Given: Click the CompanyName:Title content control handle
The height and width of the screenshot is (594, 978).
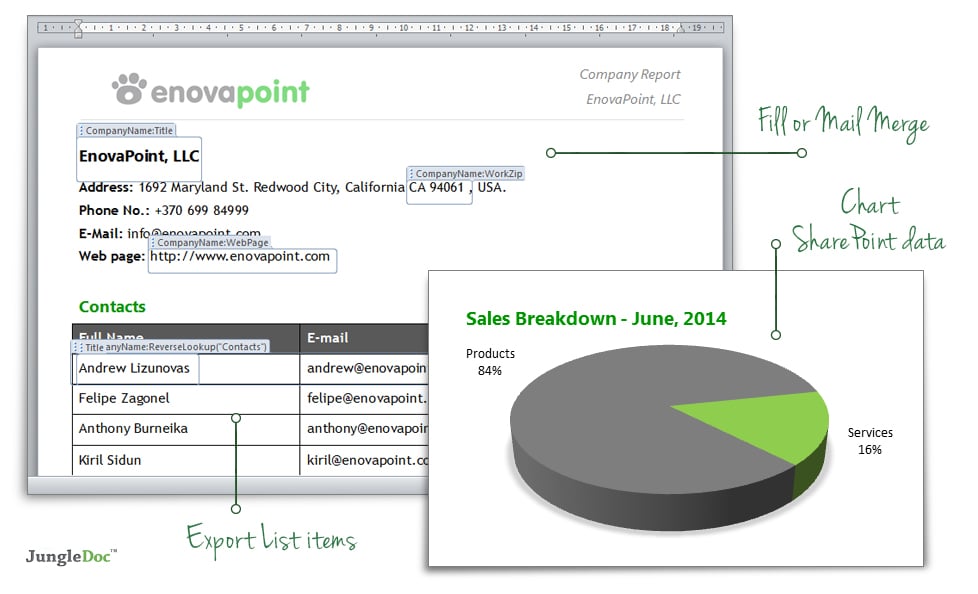Looking at the screenshot, I should coord(81,131).
